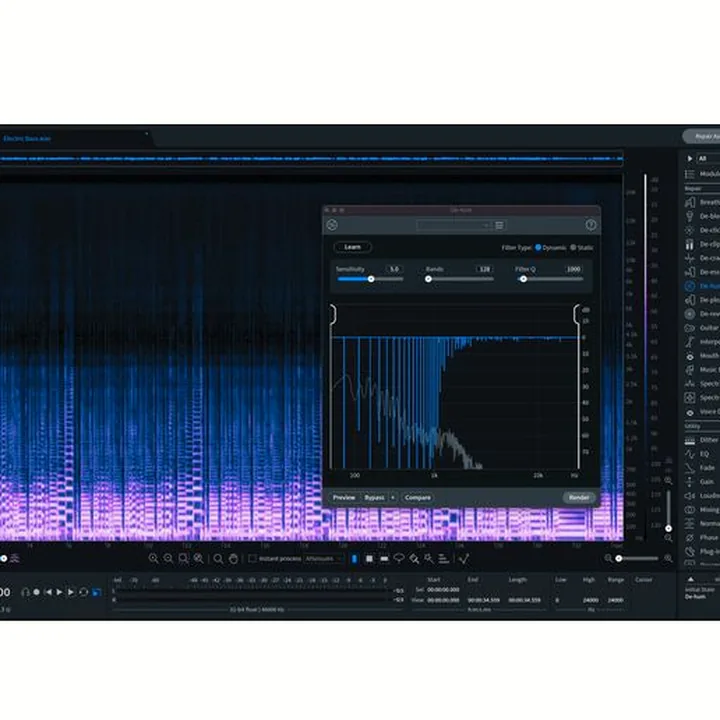Open the Repair Assistant
The width and height of the screenshot is (720, 720).
click(x=703, y=136)
